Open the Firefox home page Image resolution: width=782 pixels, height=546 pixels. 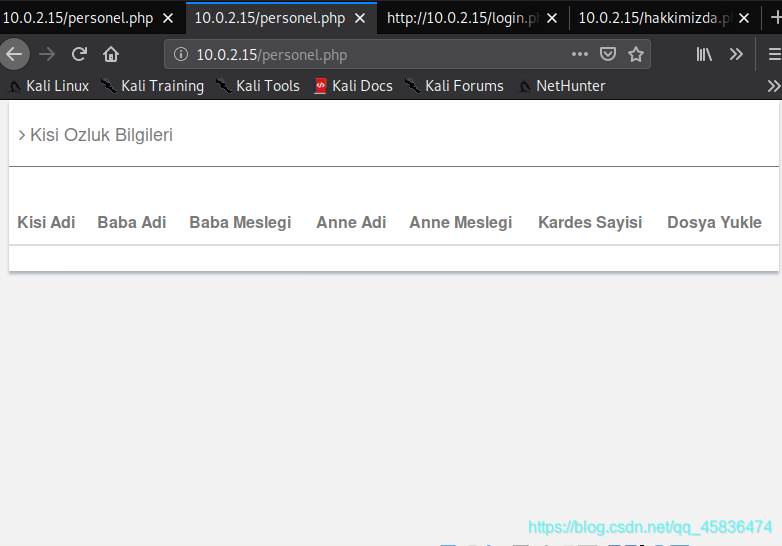pos(111,54)
